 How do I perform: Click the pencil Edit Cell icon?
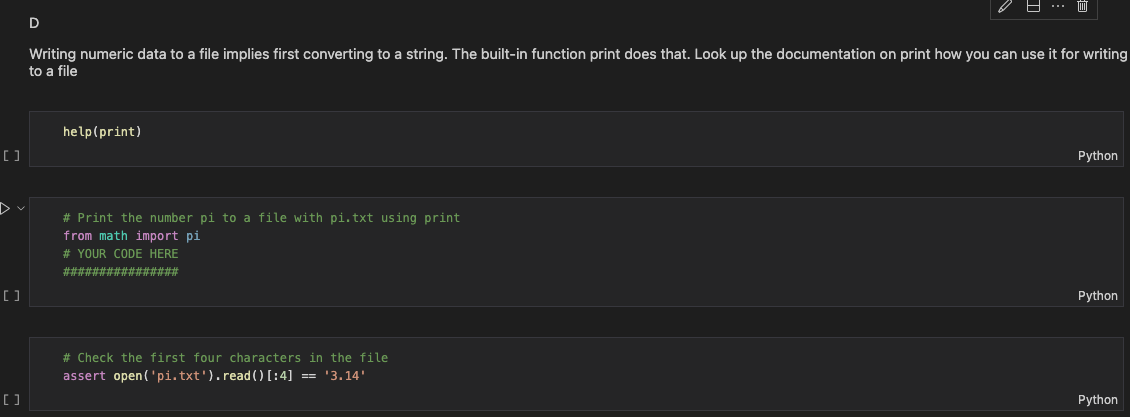pos(1005,6)
